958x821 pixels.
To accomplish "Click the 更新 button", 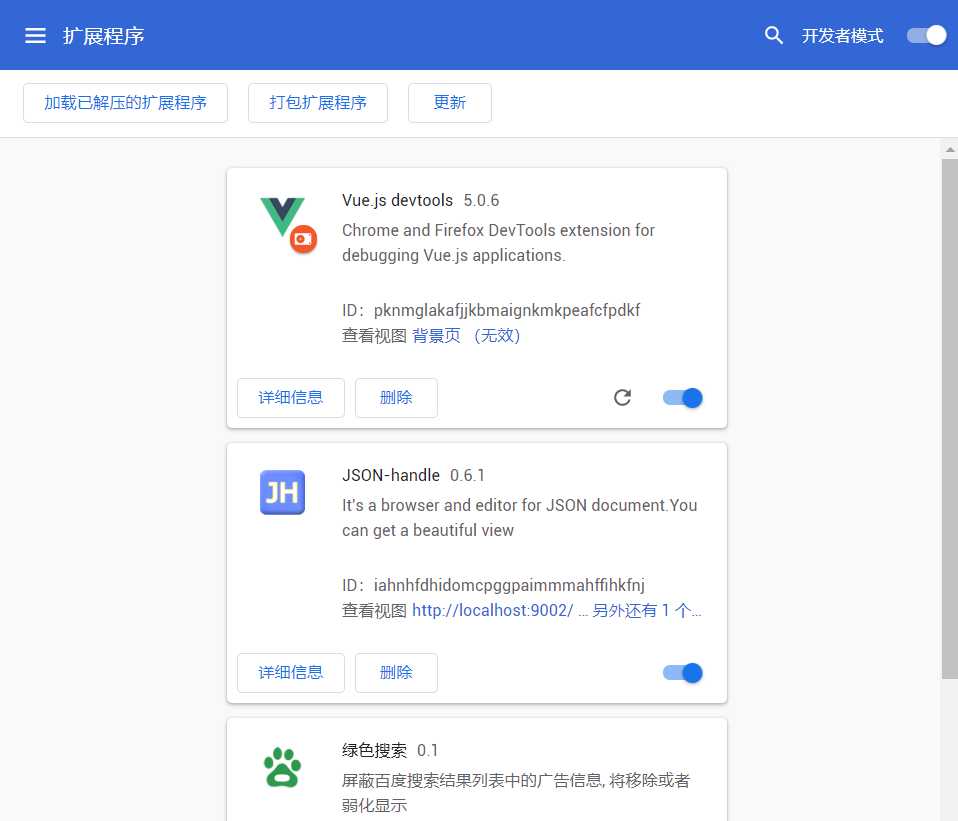I will [x=450, y=103].
